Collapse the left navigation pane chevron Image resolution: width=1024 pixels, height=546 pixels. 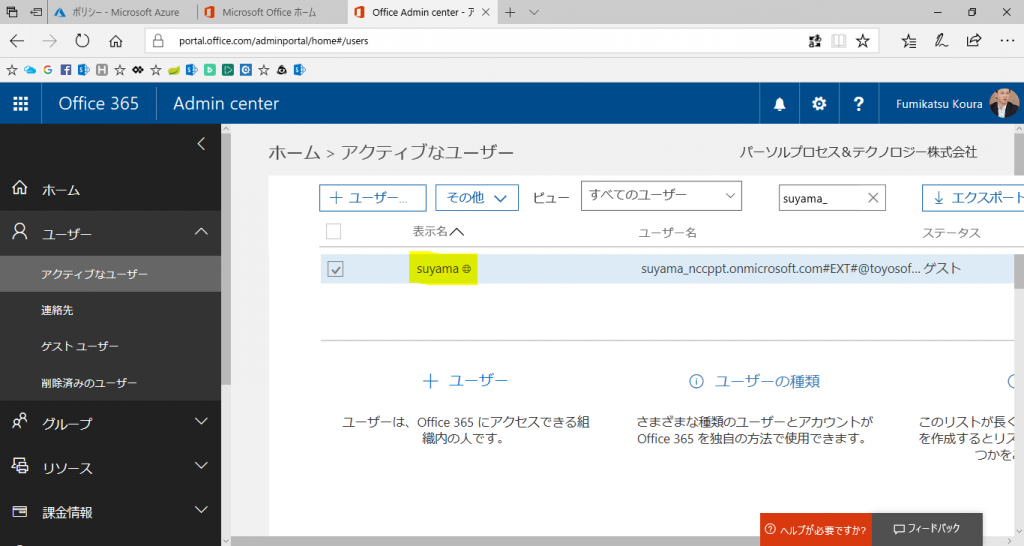coord(201,144)
